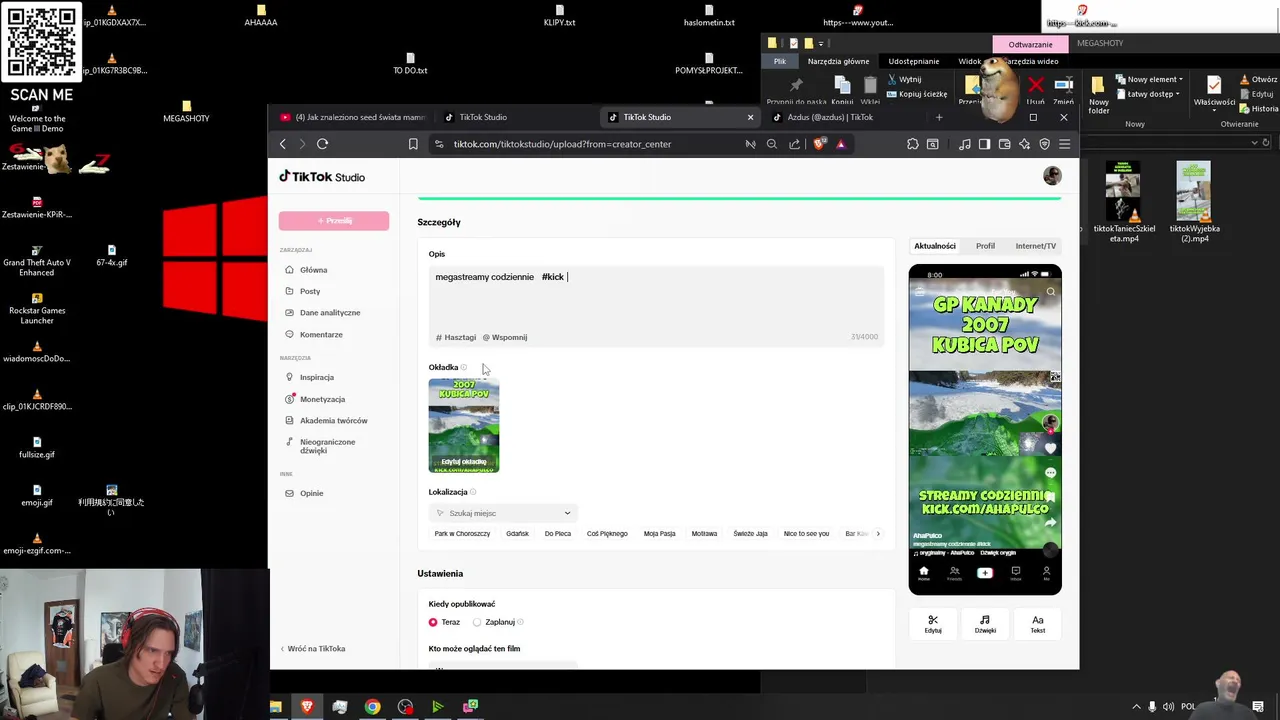Open the Brave VPN shield icon

click(1044, 144)
